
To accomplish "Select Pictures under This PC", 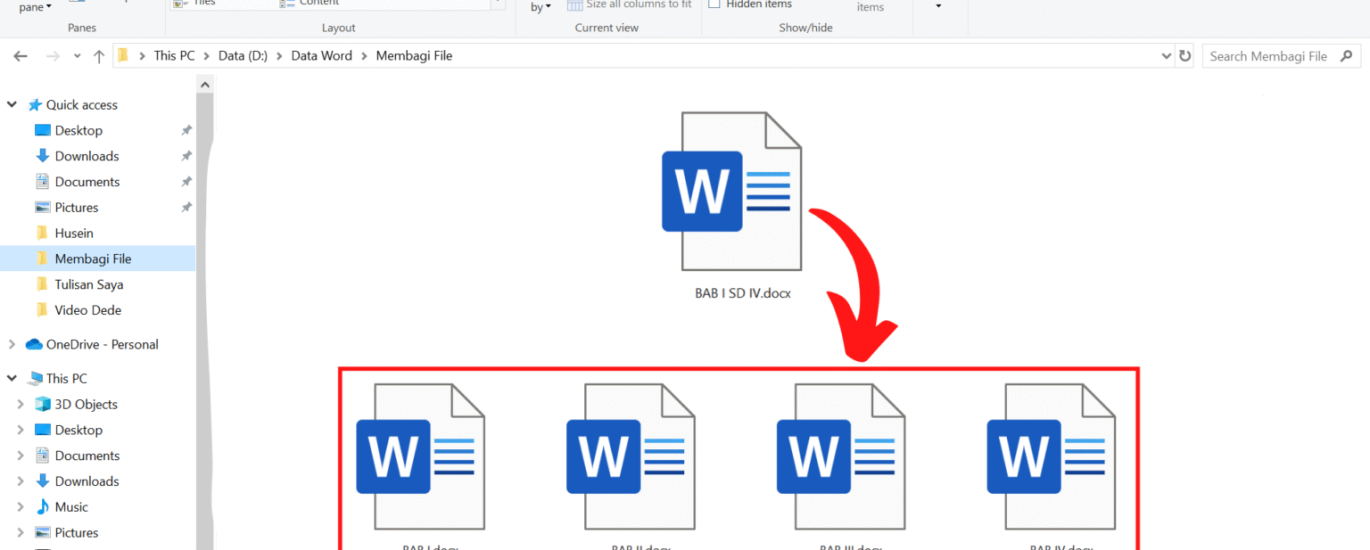I will (76, 533).
